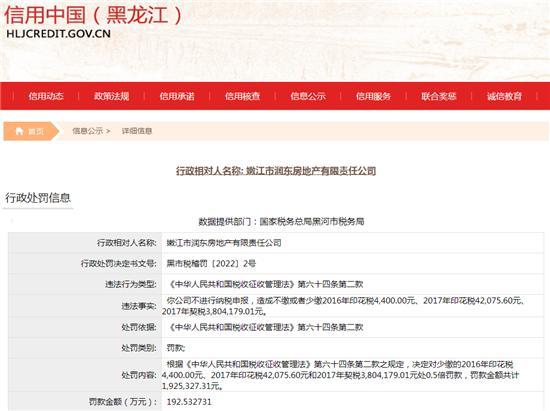Viewport: 550px width, 411px height.
Task: Click the 处罚内容 description text
Action: [340, 375]
